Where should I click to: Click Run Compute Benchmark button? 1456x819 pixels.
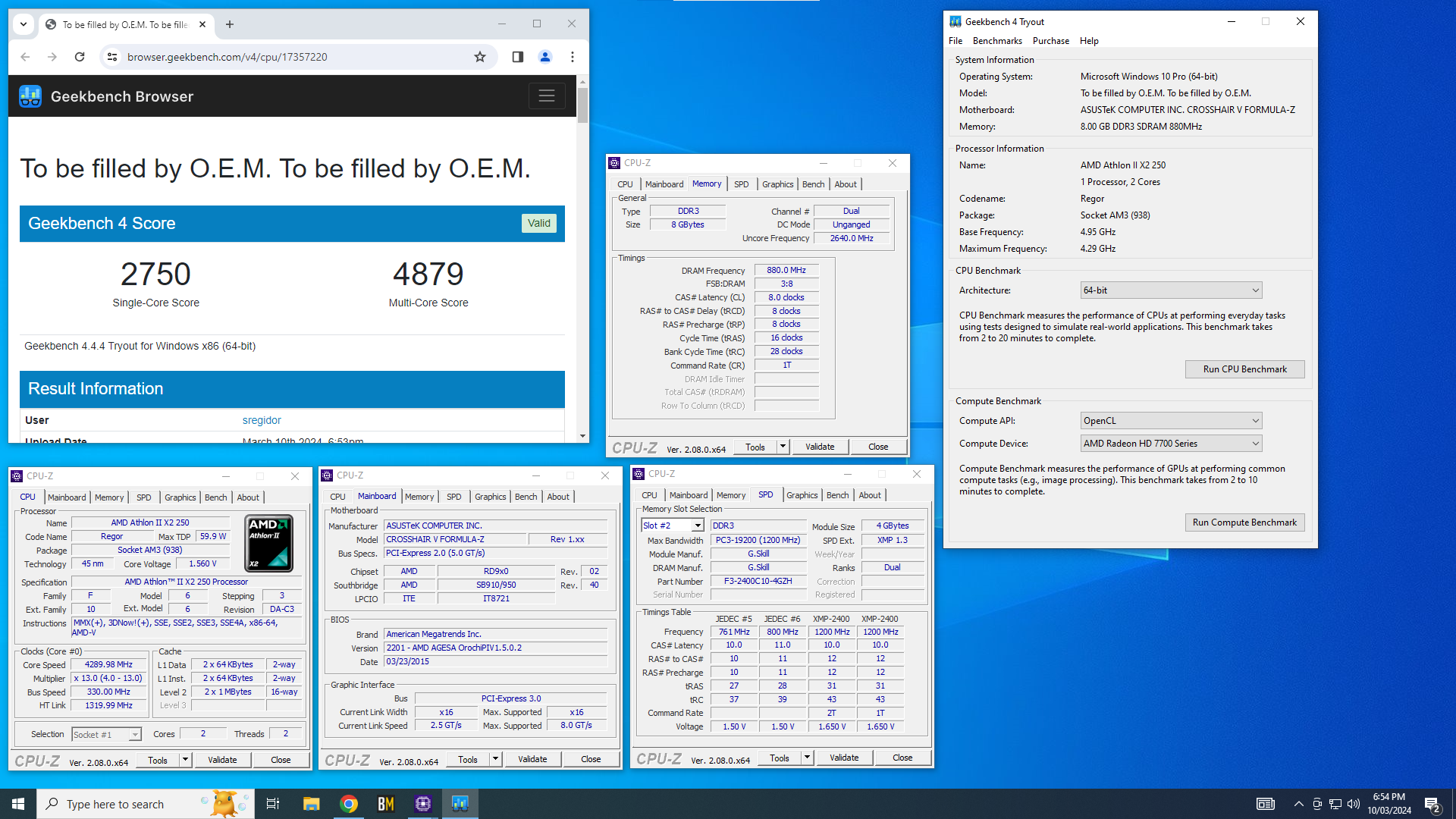(1244, 522)
